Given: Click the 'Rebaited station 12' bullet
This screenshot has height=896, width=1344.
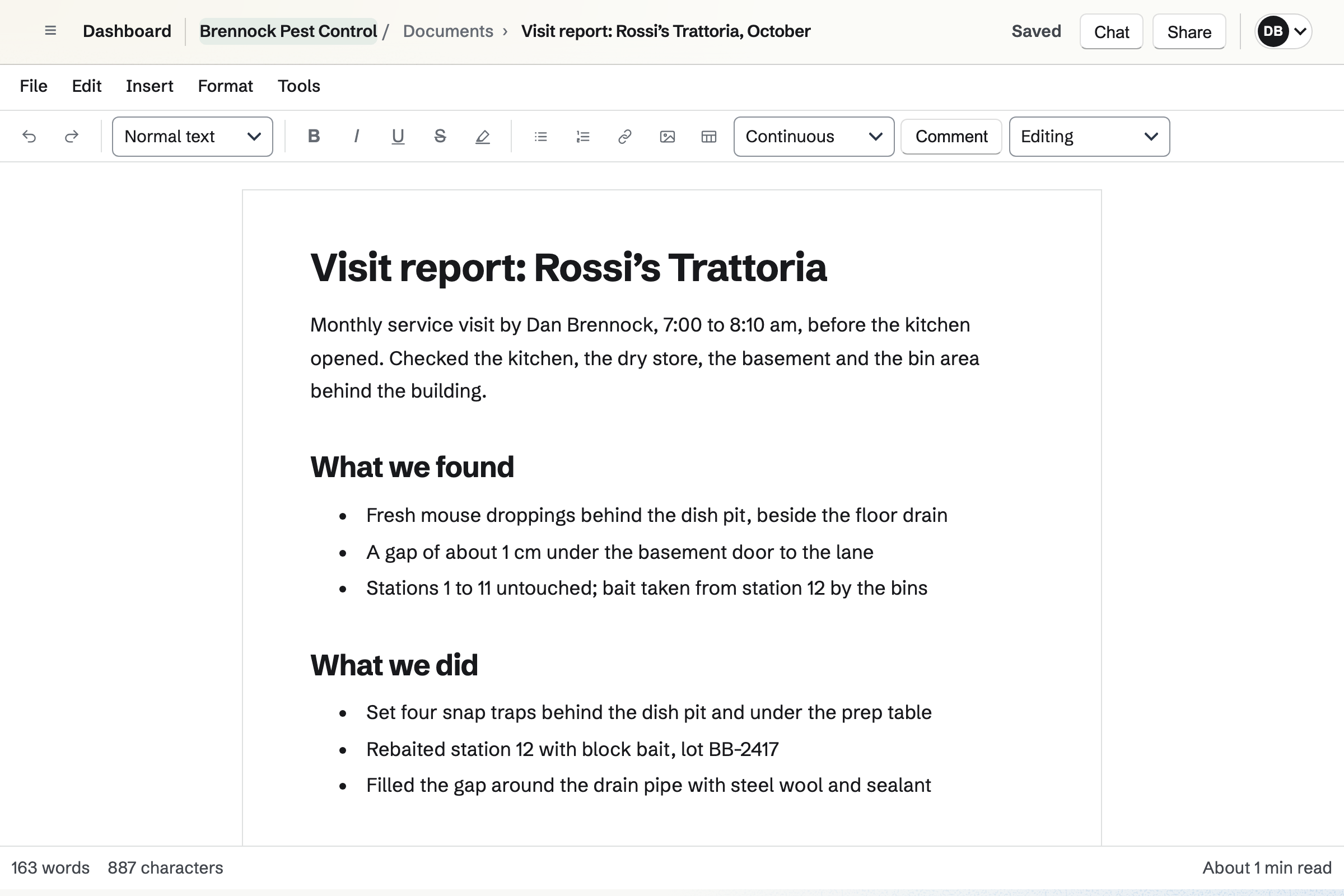Looking at the screenshot, I should pos(572,749).
